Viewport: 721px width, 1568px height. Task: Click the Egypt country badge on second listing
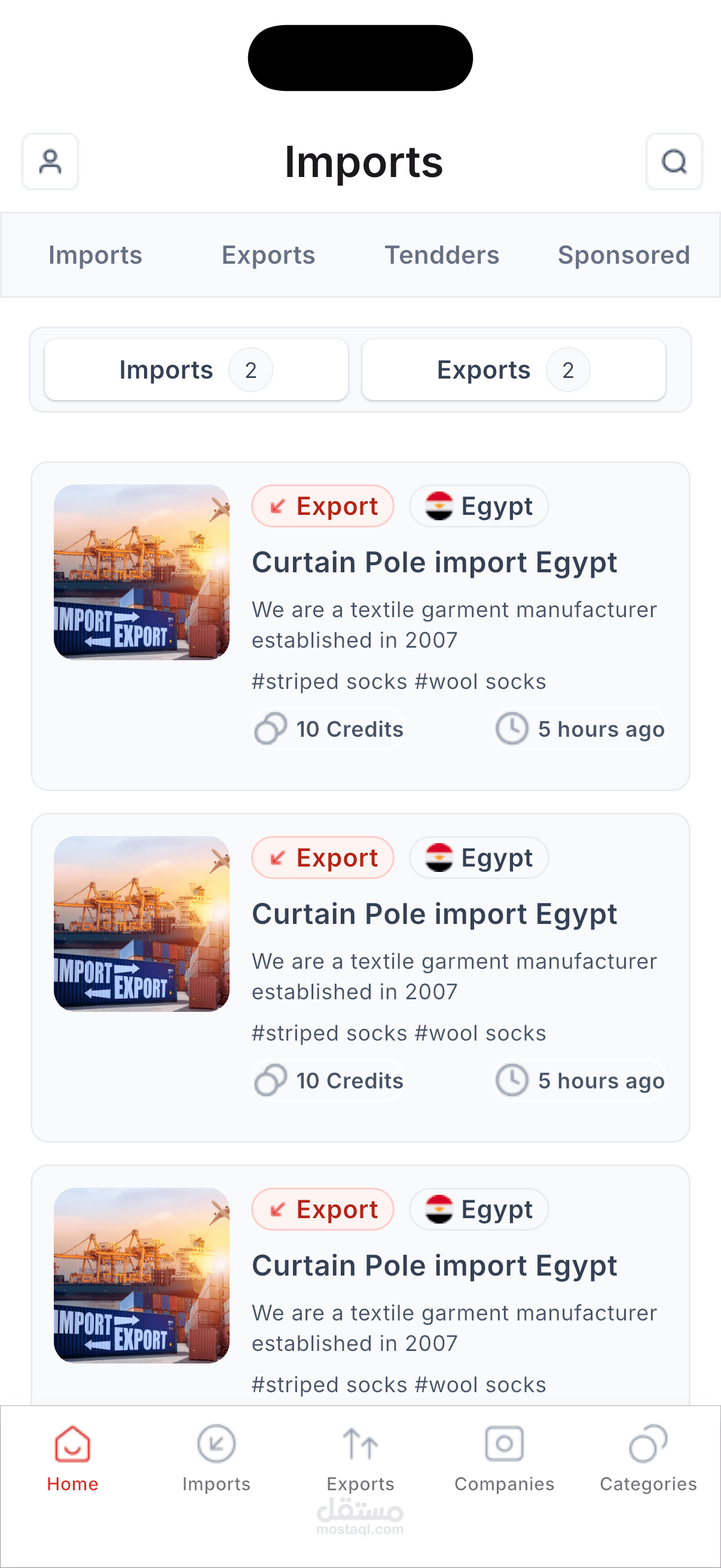[479, 858]
